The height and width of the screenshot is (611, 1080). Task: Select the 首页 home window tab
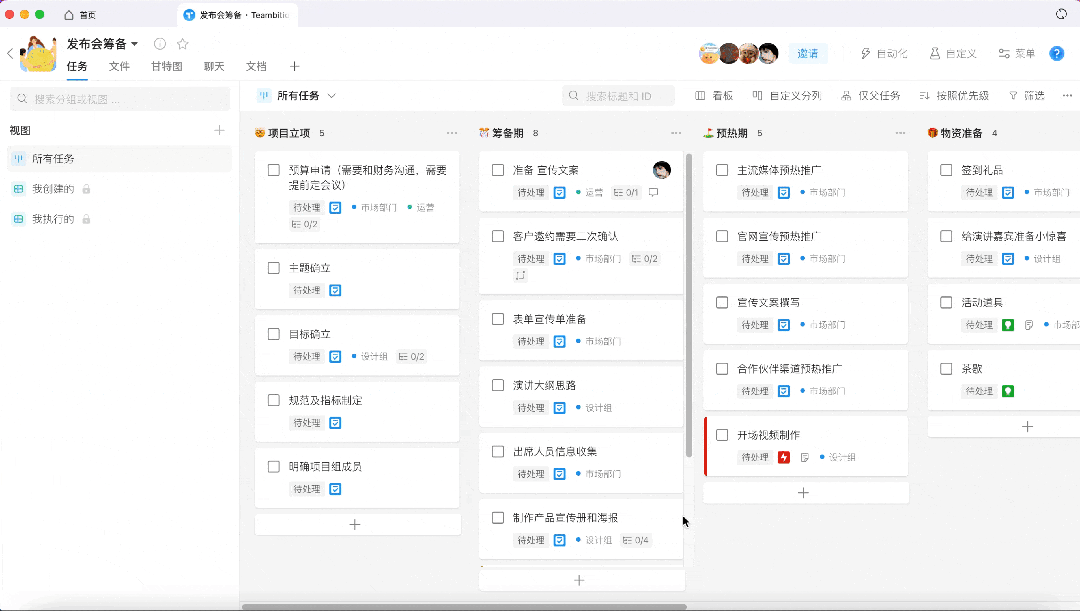[80, 14]
